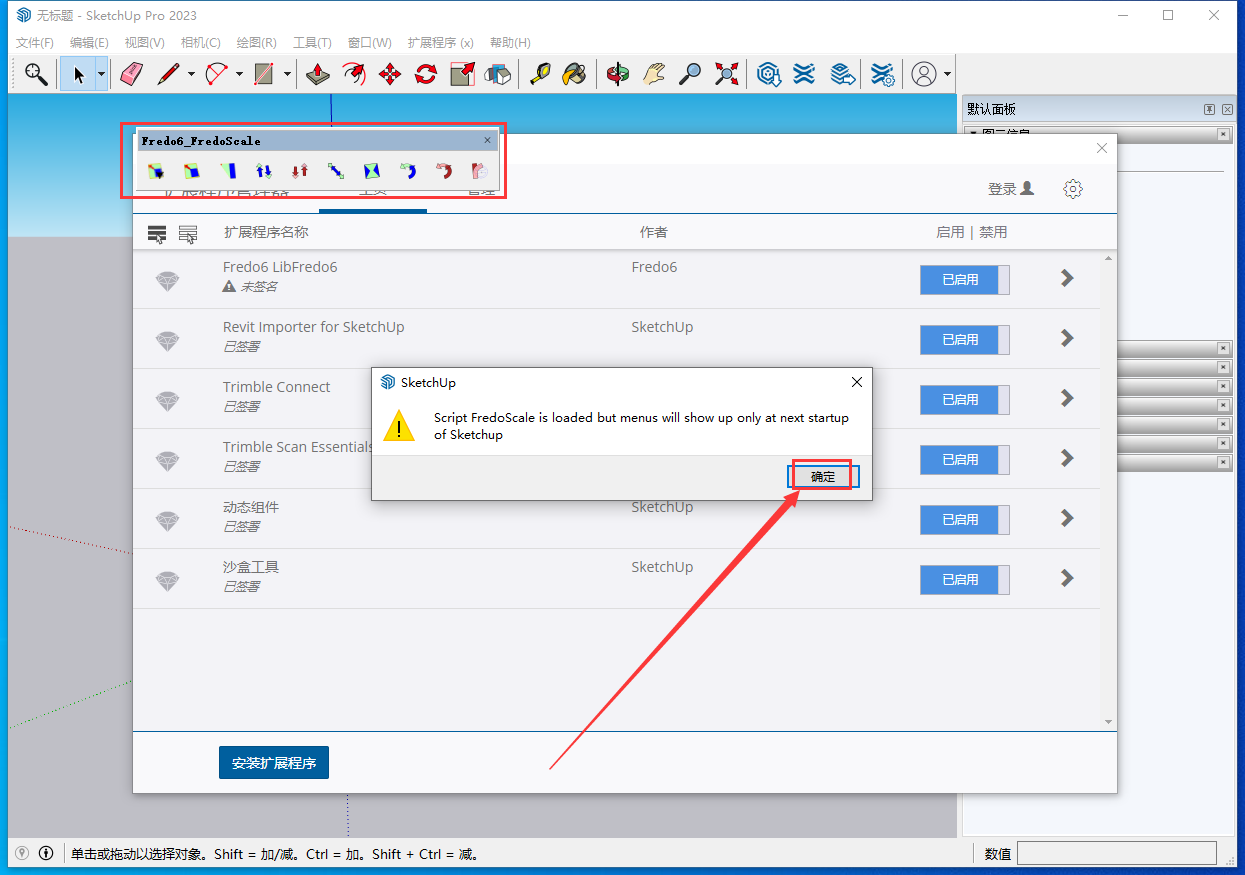
Task: Click the Send to LayOut icon
Action: point(843,74)
